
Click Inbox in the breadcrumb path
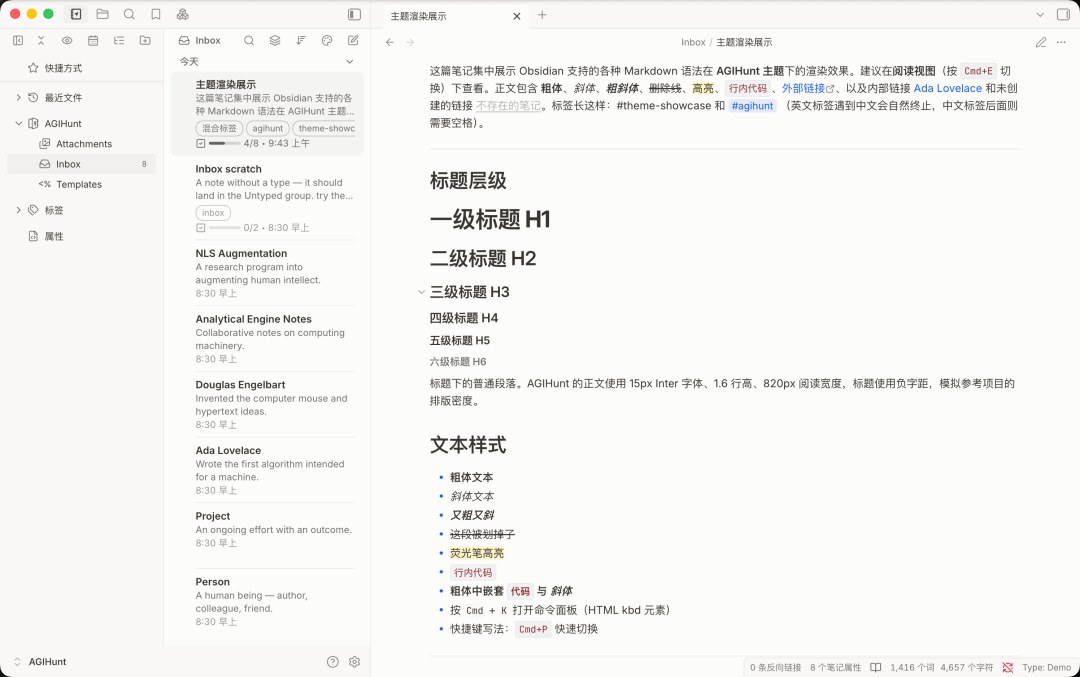(x=693, y=42)
